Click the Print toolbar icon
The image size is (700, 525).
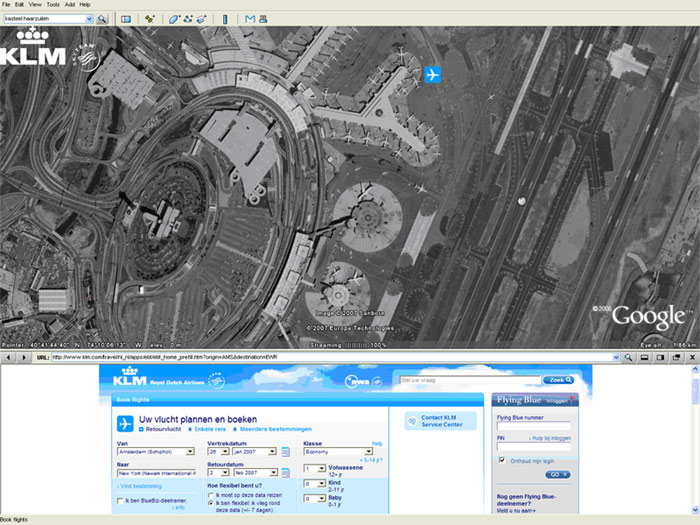click(263, 19)
